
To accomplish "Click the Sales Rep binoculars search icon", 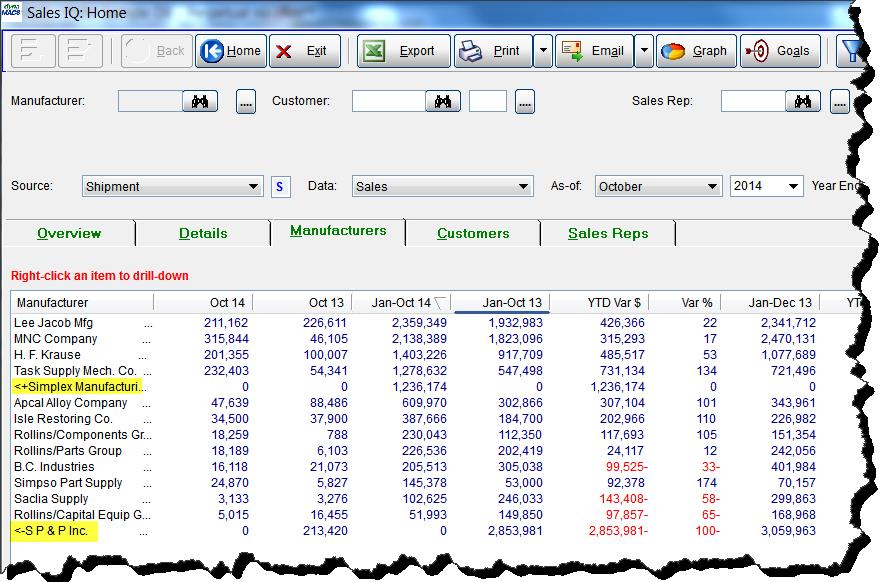I will pos(803,102).
